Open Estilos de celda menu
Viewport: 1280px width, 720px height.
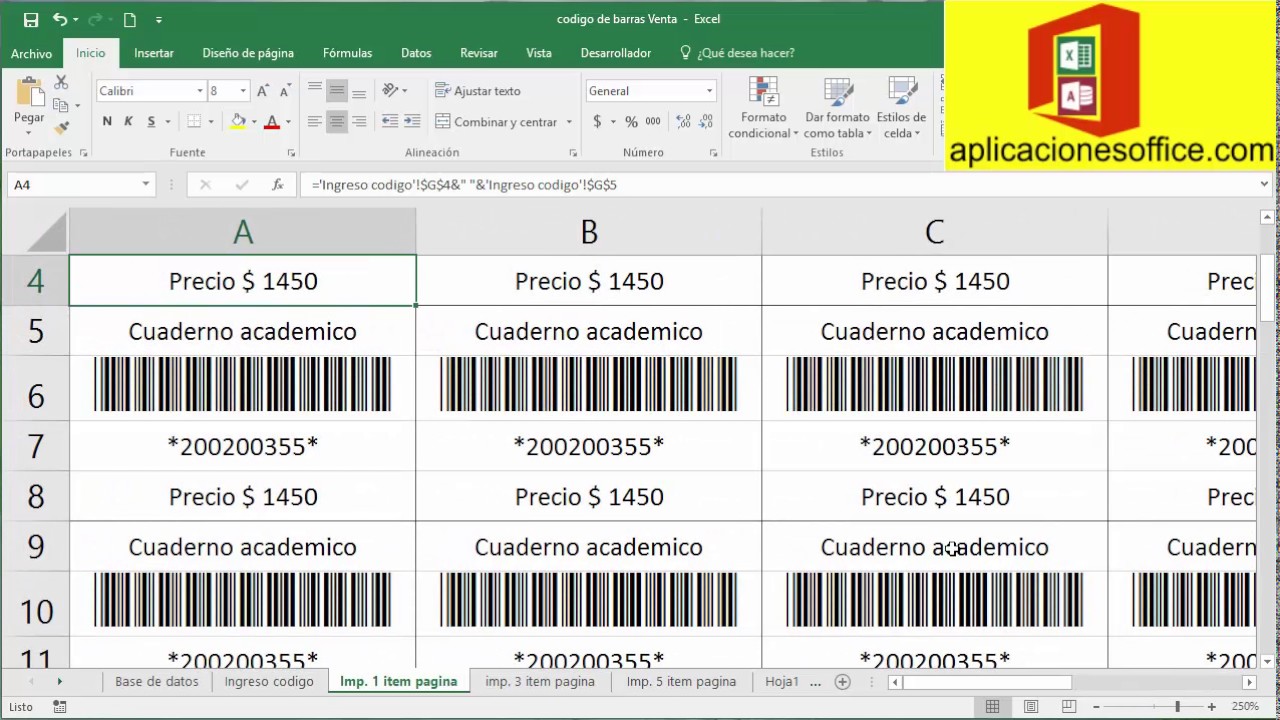tap(901, 108)
